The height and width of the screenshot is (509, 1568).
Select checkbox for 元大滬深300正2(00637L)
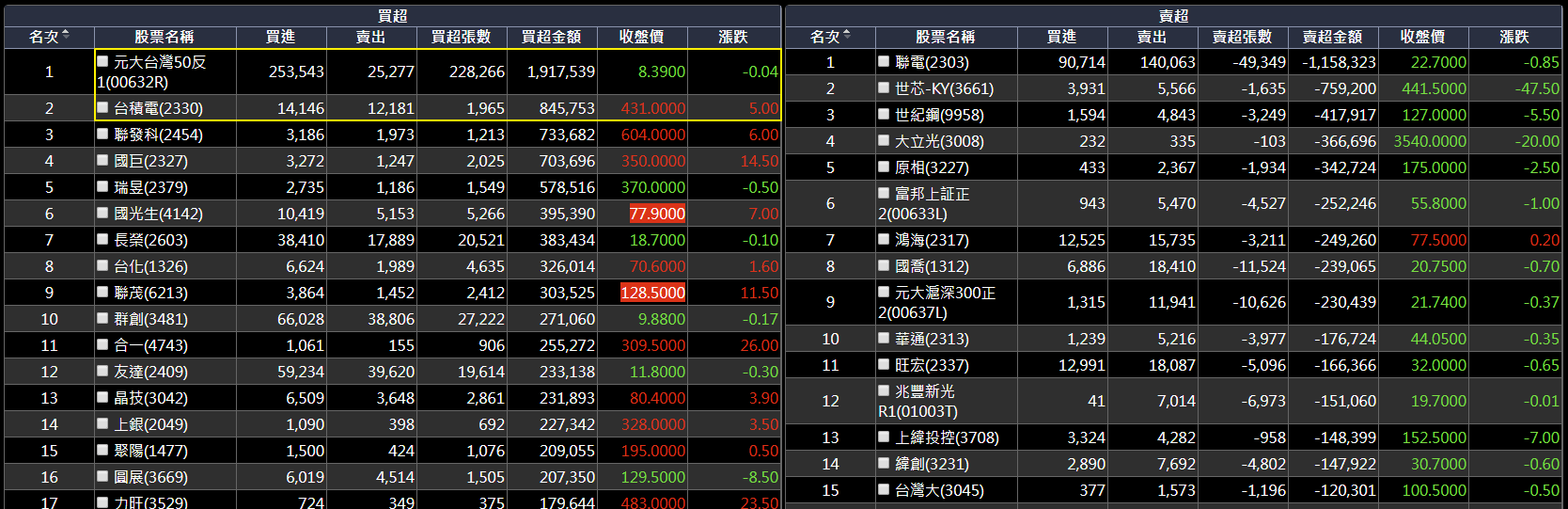(x=884, y=292)
